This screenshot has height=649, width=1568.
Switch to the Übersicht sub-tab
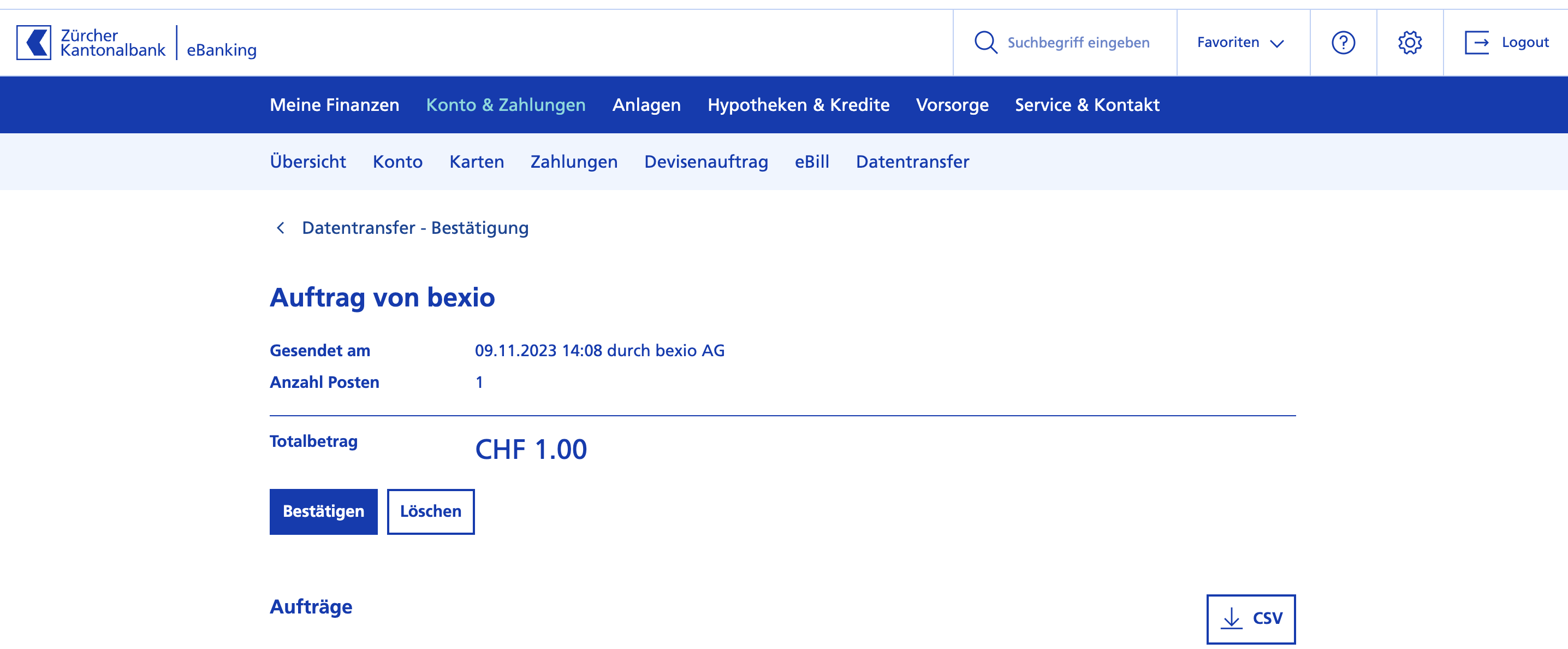[307, 161]
